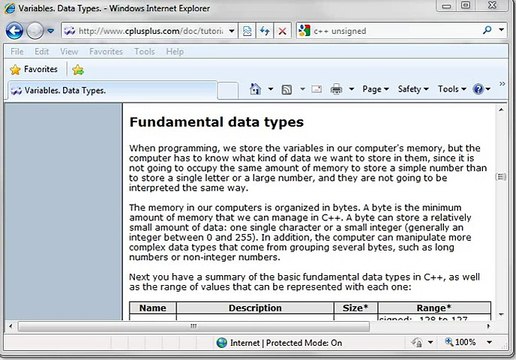Expand the Home button dropdown arrow
516x360 pixels.
pyautogui.click(x=271, y=89)
